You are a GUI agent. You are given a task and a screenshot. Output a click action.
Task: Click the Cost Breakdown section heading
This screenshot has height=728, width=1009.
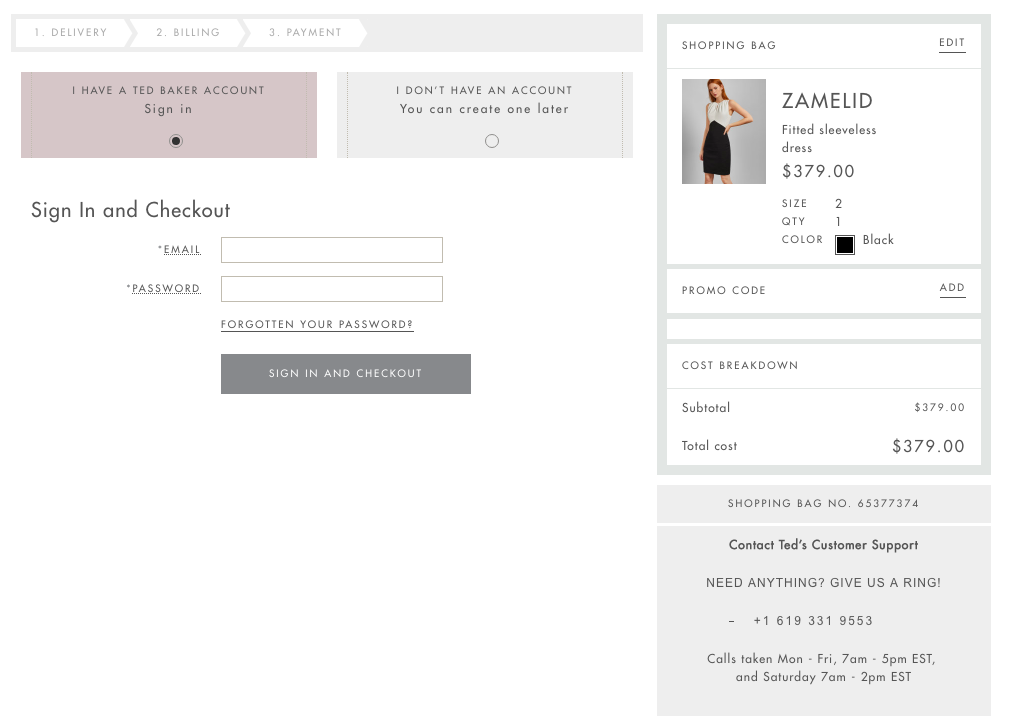click(740, 366)
